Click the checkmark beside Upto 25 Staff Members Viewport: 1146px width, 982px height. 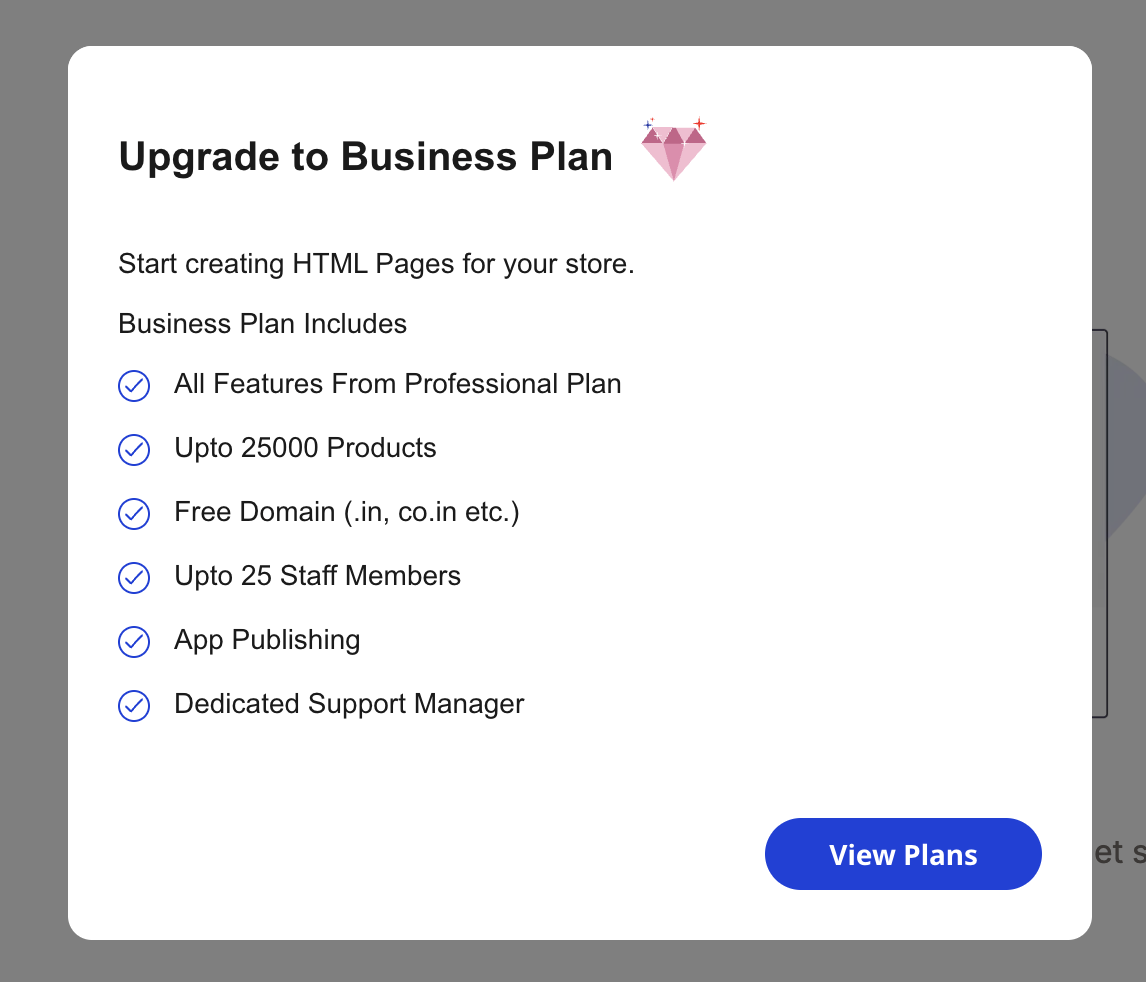click(134, 578)
